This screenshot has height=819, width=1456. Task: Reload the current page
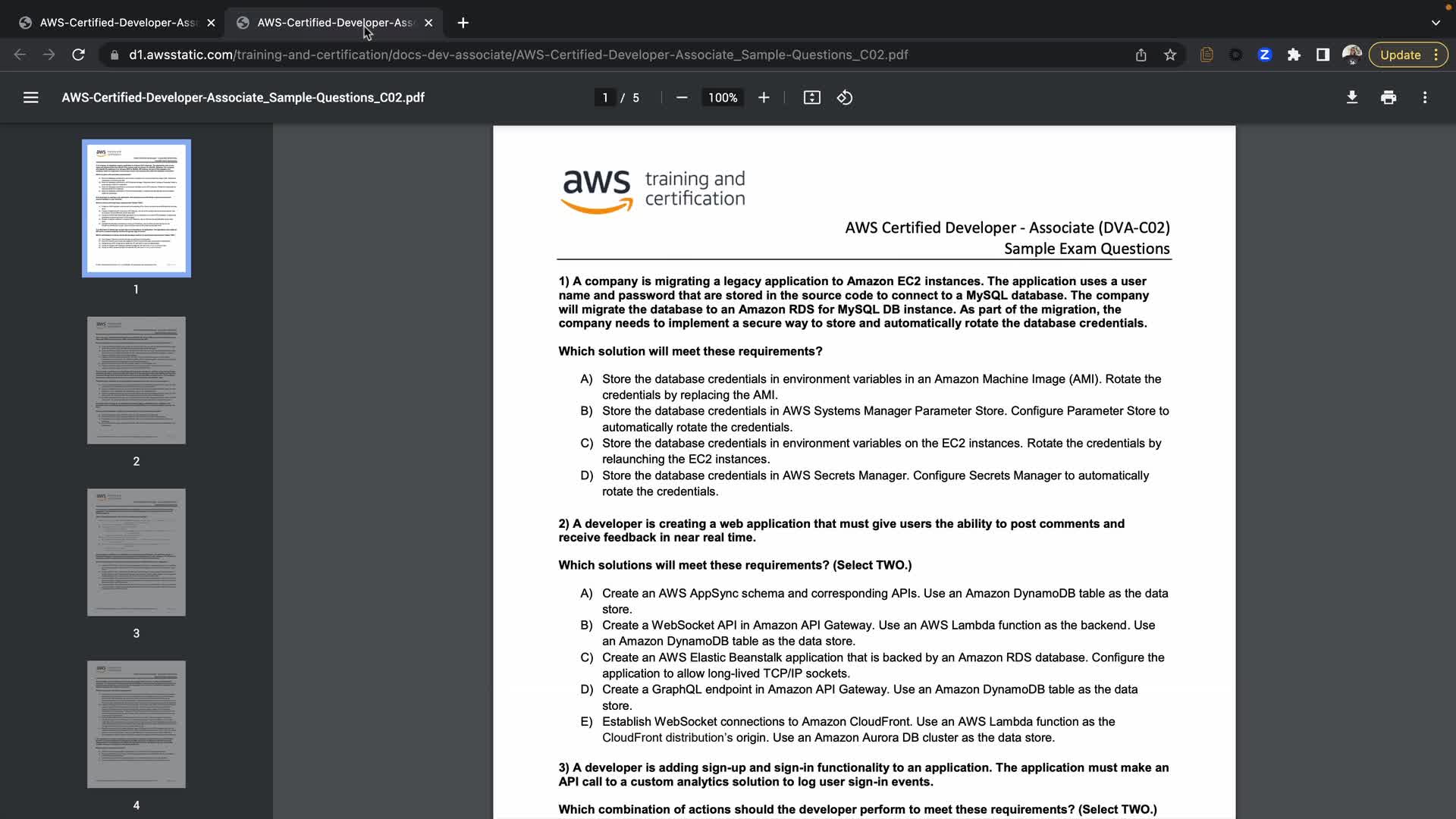click(x=78, y=55)
